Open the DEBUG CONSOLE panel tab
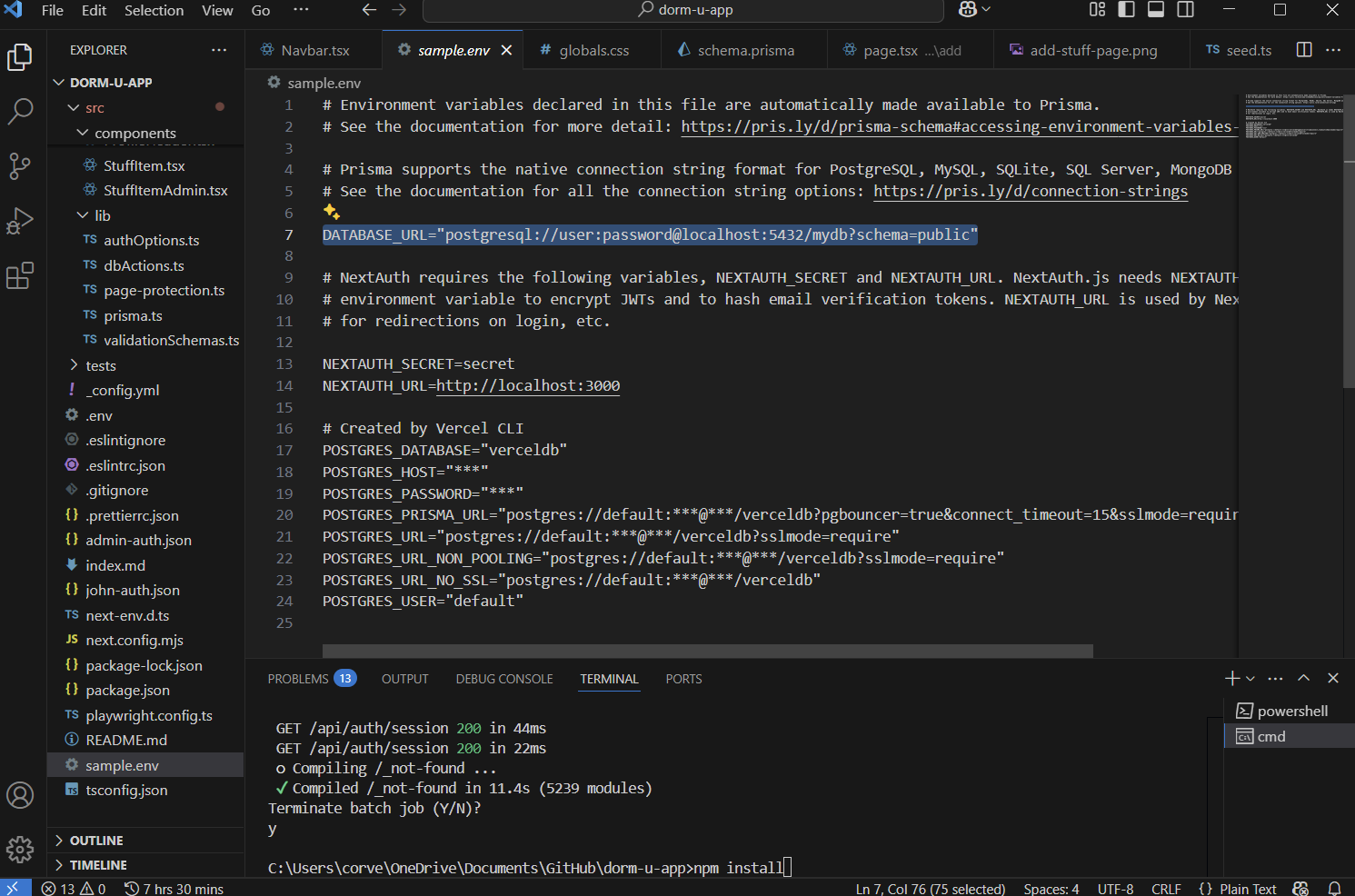Image resolution: width=1355 pixels, height=896 pixels. [504, 679]
